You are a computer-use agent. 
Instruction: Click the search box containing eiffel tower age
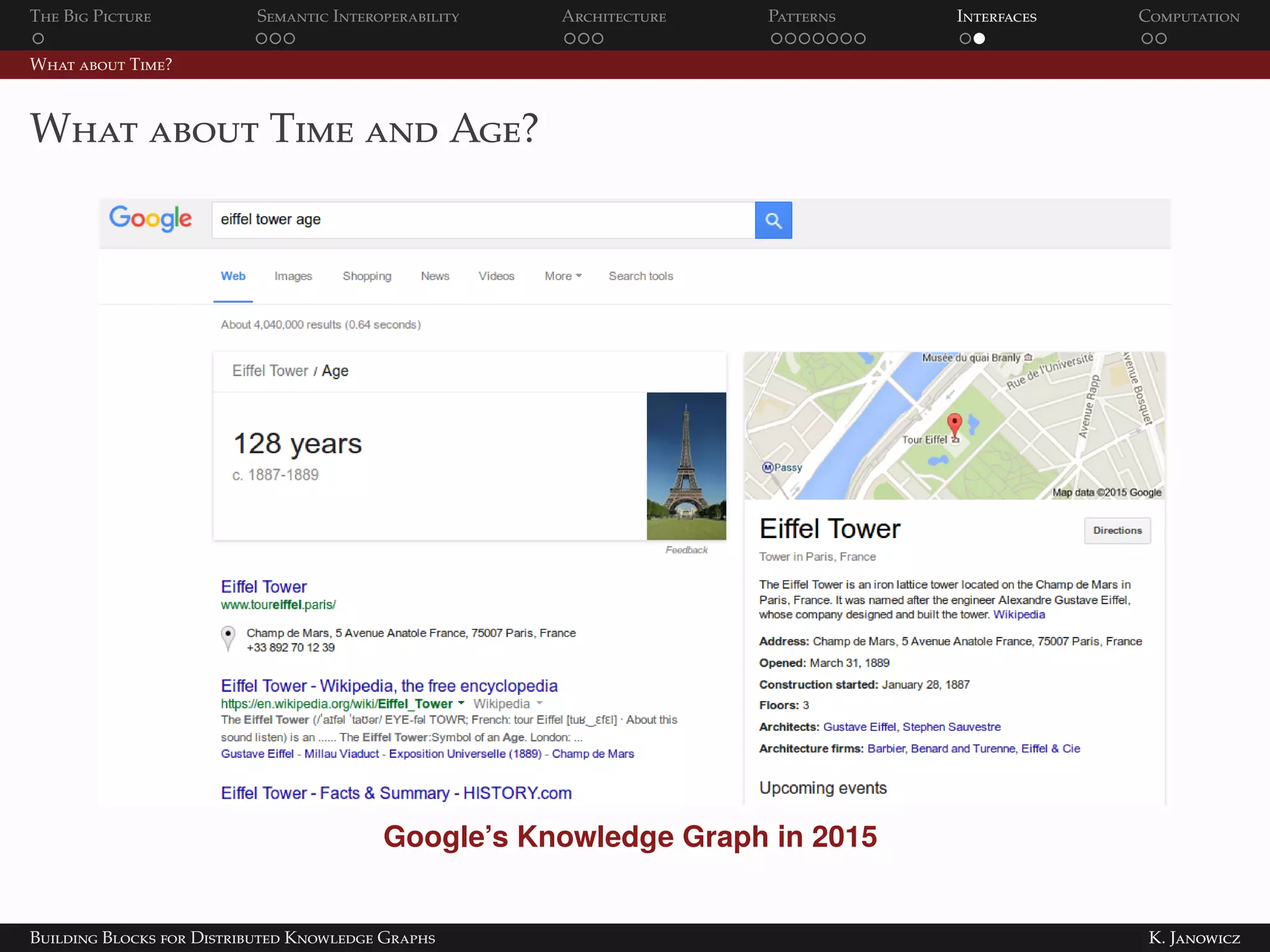(483, 220)
